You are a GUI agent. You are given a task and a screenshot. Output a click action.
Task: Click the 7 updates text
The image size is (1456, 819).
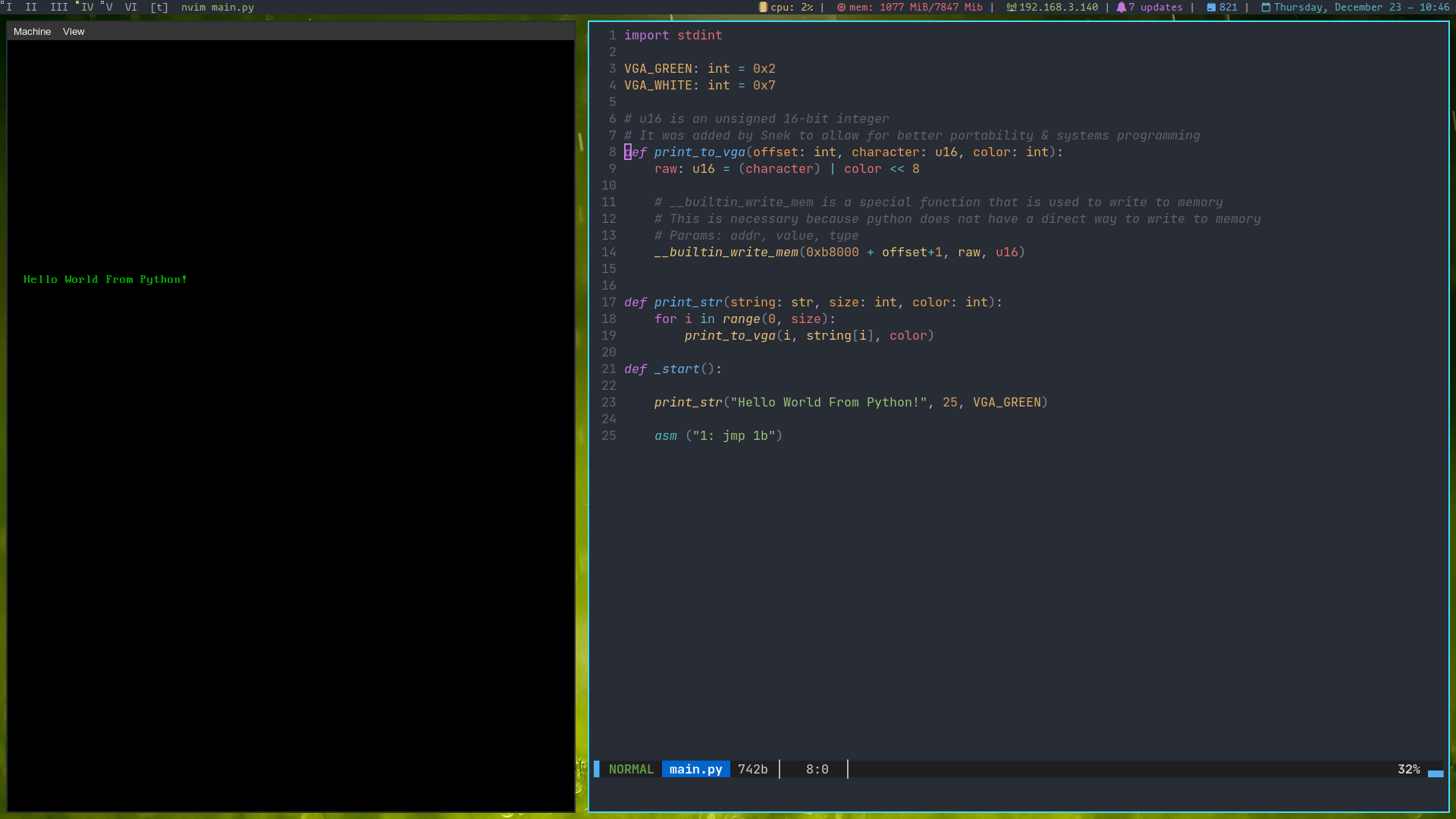(1156, 7)
